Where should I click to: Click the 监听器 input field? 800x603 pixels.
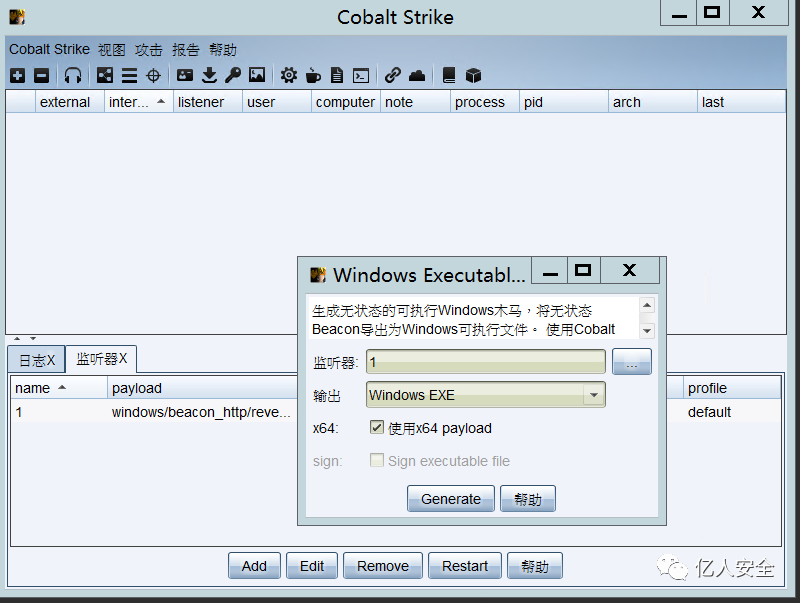(x=486, y=362)
